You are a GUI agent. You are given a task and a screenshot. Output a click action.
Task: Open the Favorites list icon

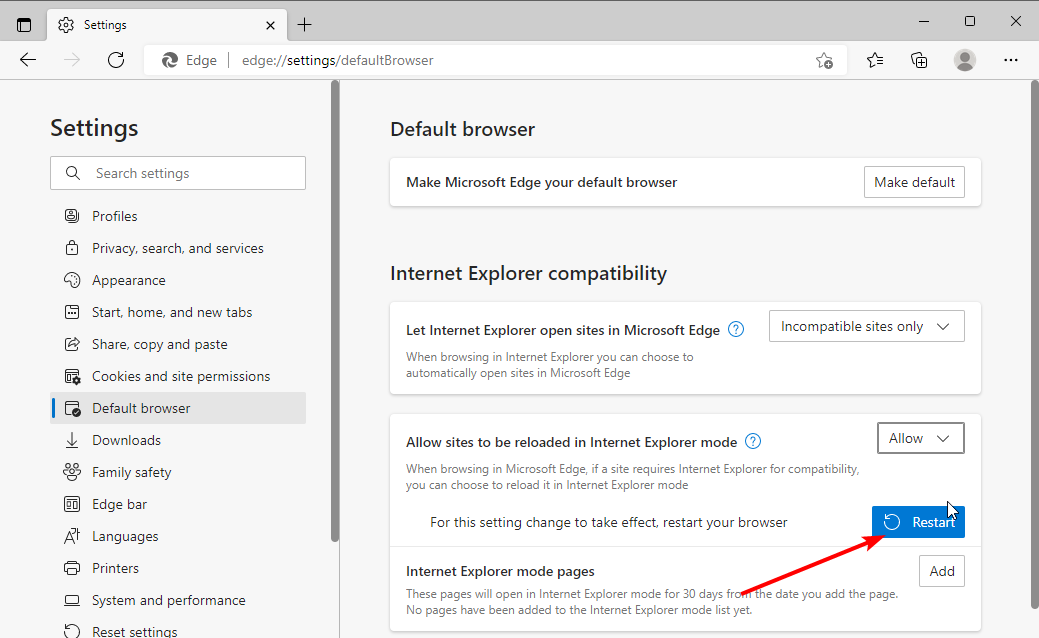[x=875, y=60]
